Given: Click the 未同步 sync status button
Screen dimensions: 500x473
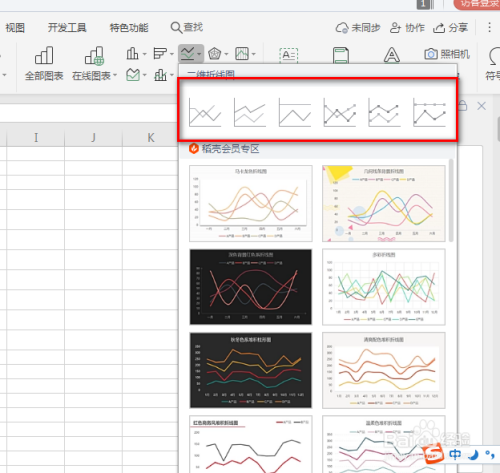Looking at the screenshot, I should 358,28.
